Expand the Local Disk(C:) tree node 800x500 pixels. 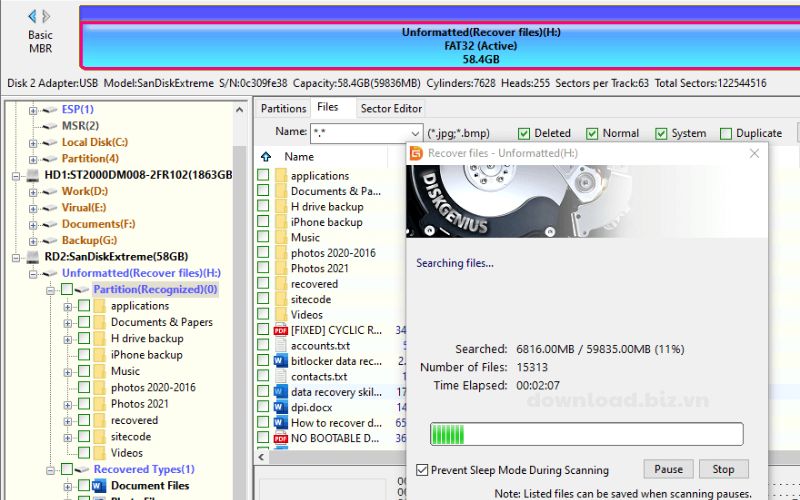(x=33, y=143)
